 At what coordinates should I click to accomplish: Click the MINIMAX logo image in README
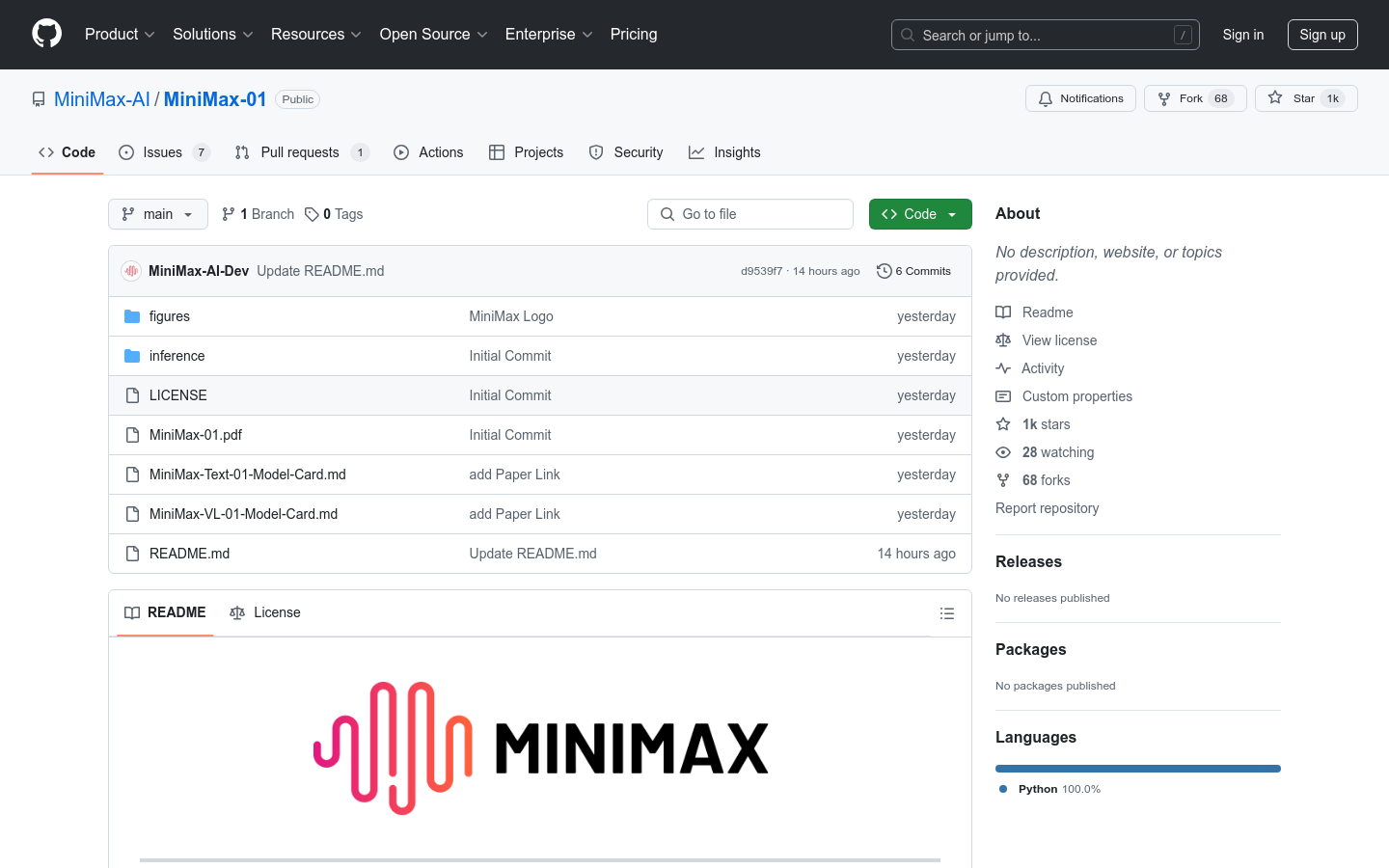point(540,747)
